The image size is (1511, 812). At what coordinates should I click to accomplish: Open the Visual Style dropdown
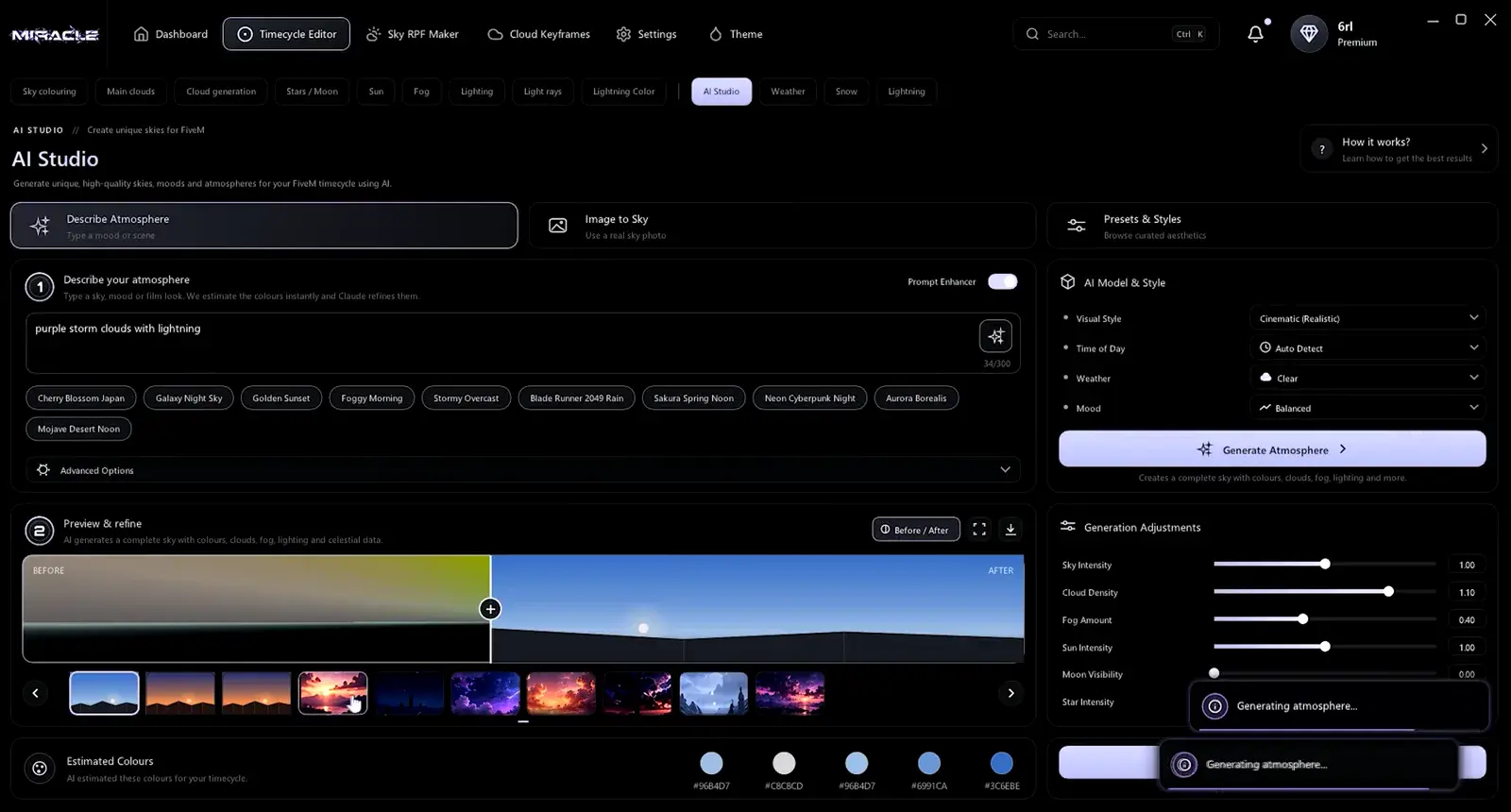1367,318
